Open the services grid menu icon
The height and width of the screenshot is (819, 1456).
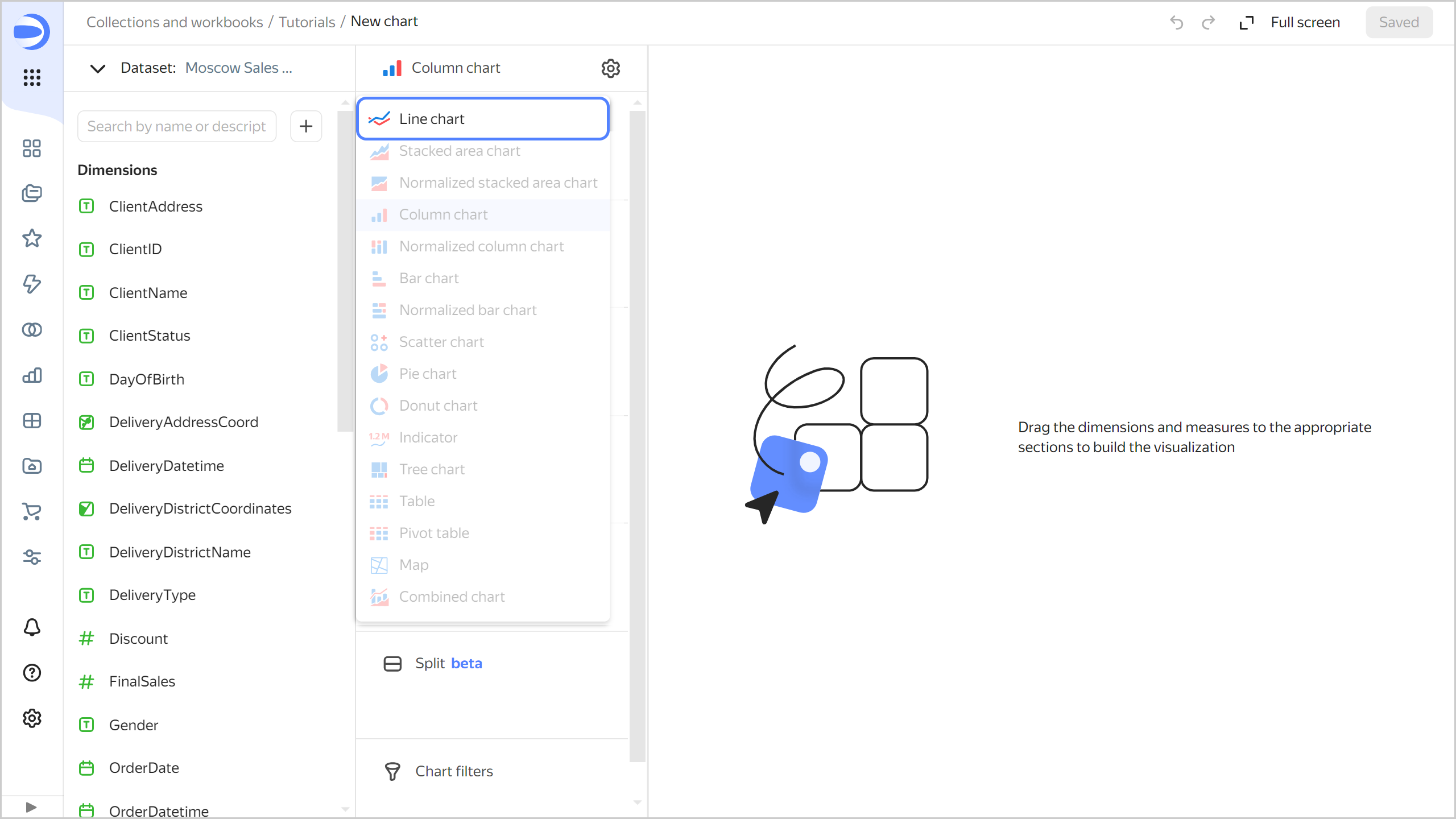(32, 77)
